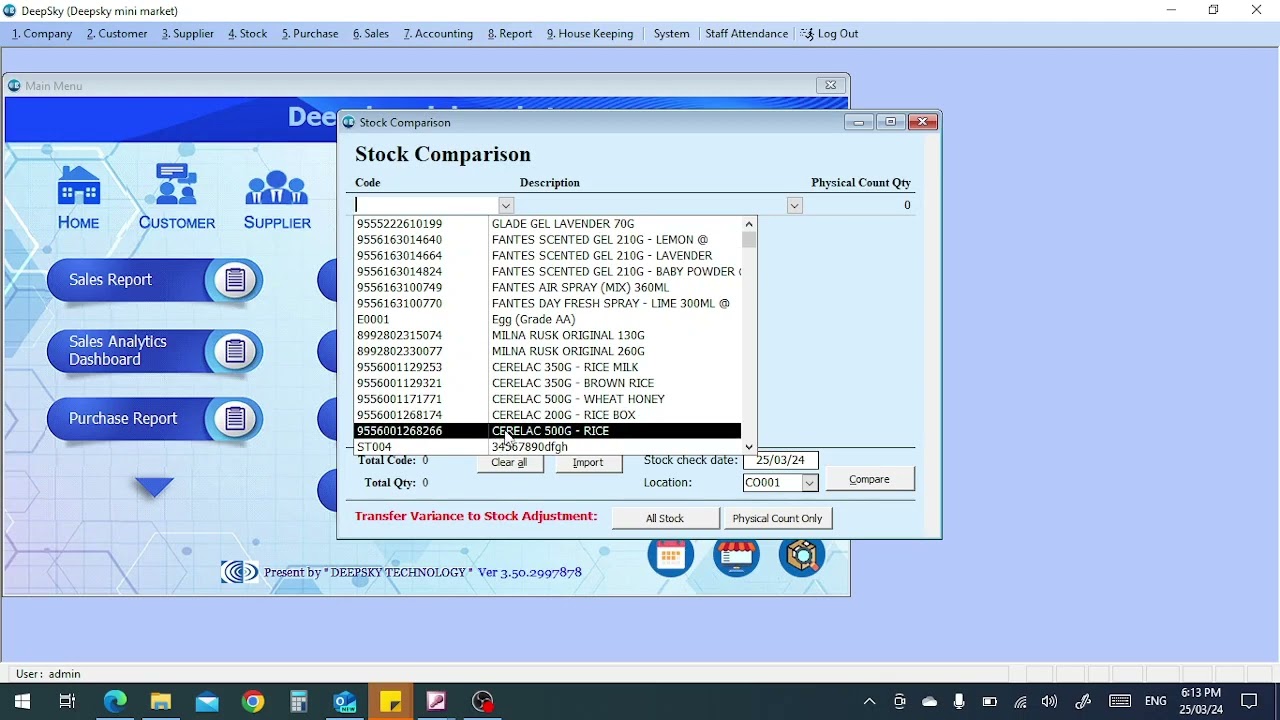This screenshot has height=720, width=1280.
Task: Show hidden system tray icons
Action: click(868, 701)
